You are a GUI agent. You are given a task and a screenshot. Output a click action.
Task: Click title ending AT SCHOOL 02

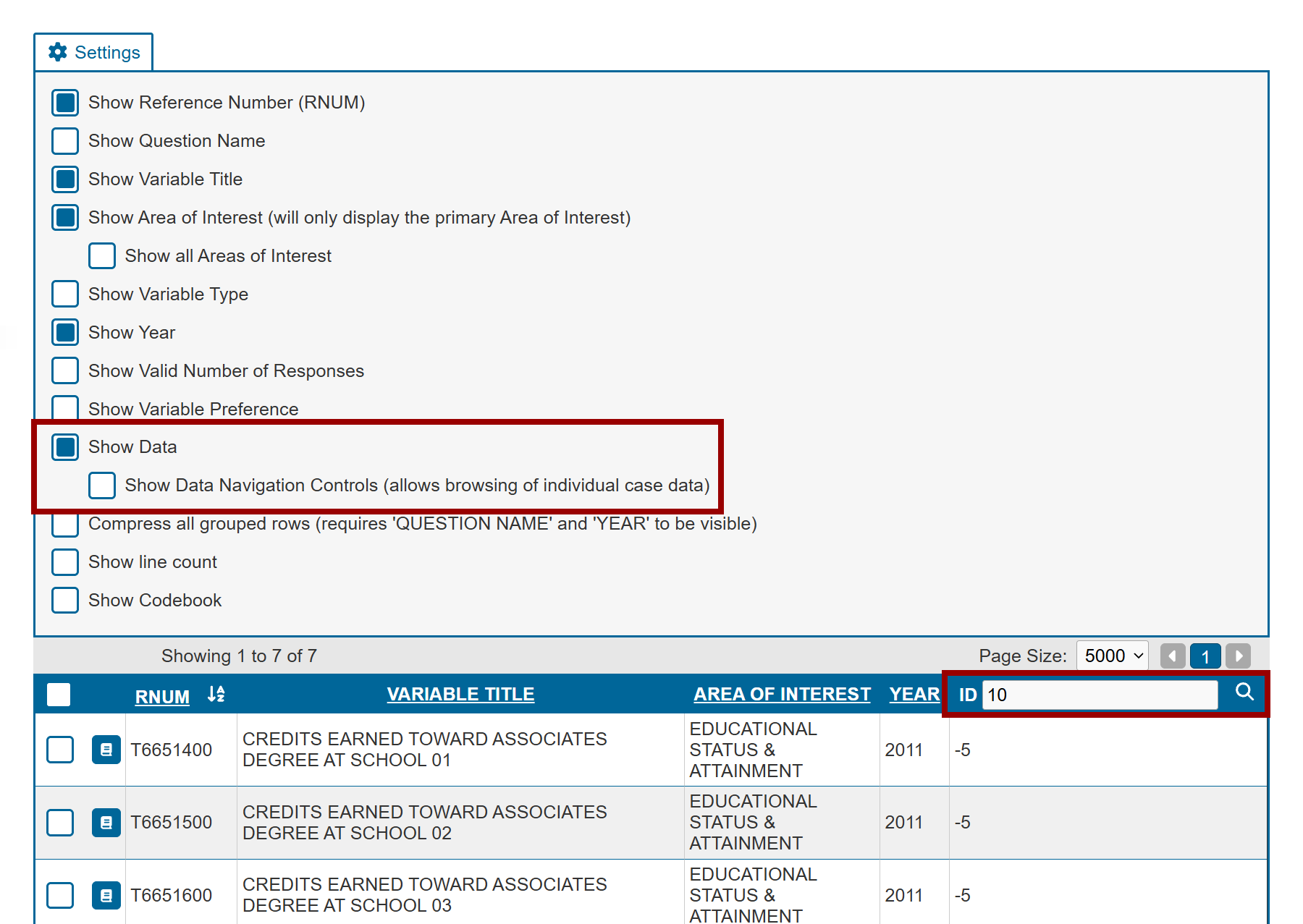[x=425, y=823]
